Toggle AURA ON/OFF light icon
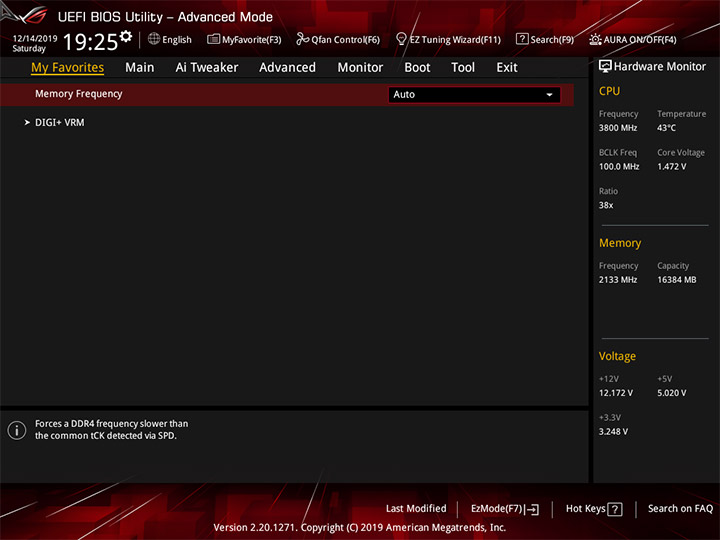720x540 pixels. click(595, 39)
